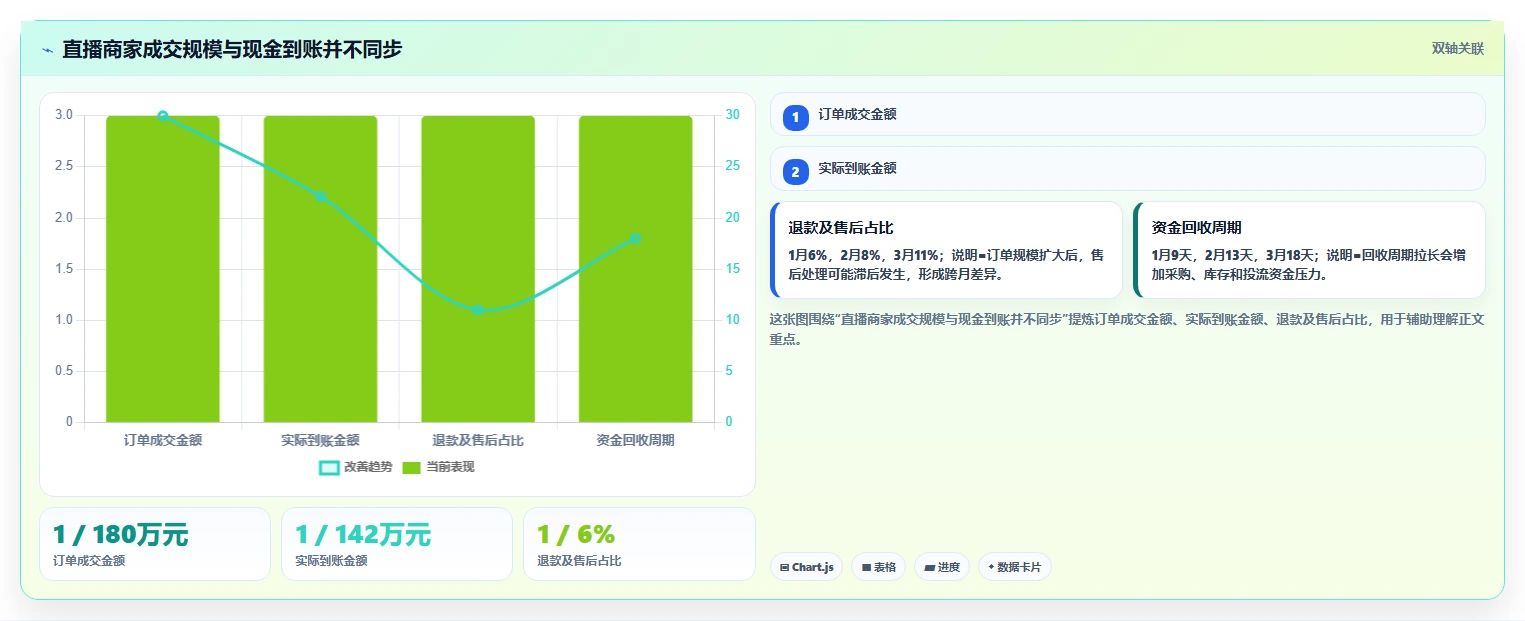Open the 退款及售后占比 info card
1525x621 pixels.
pyautogui.click(x=946, y=250)
